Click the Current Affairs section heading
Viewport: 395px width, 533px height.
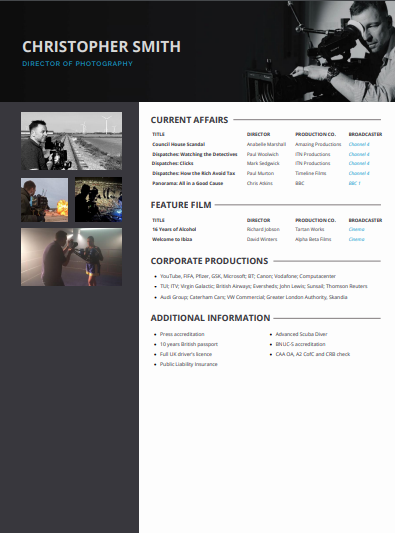tap(189, 120)
